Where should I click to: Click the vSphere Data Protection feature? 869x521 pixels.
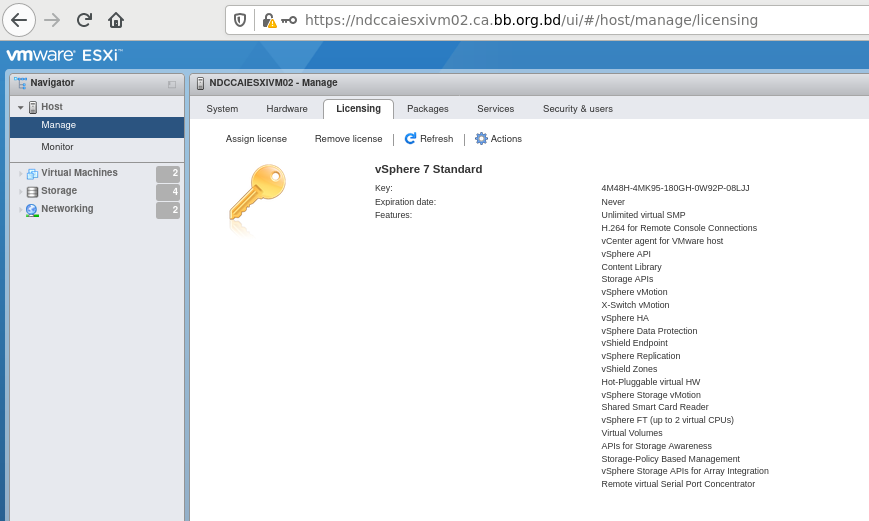[649, 331]
